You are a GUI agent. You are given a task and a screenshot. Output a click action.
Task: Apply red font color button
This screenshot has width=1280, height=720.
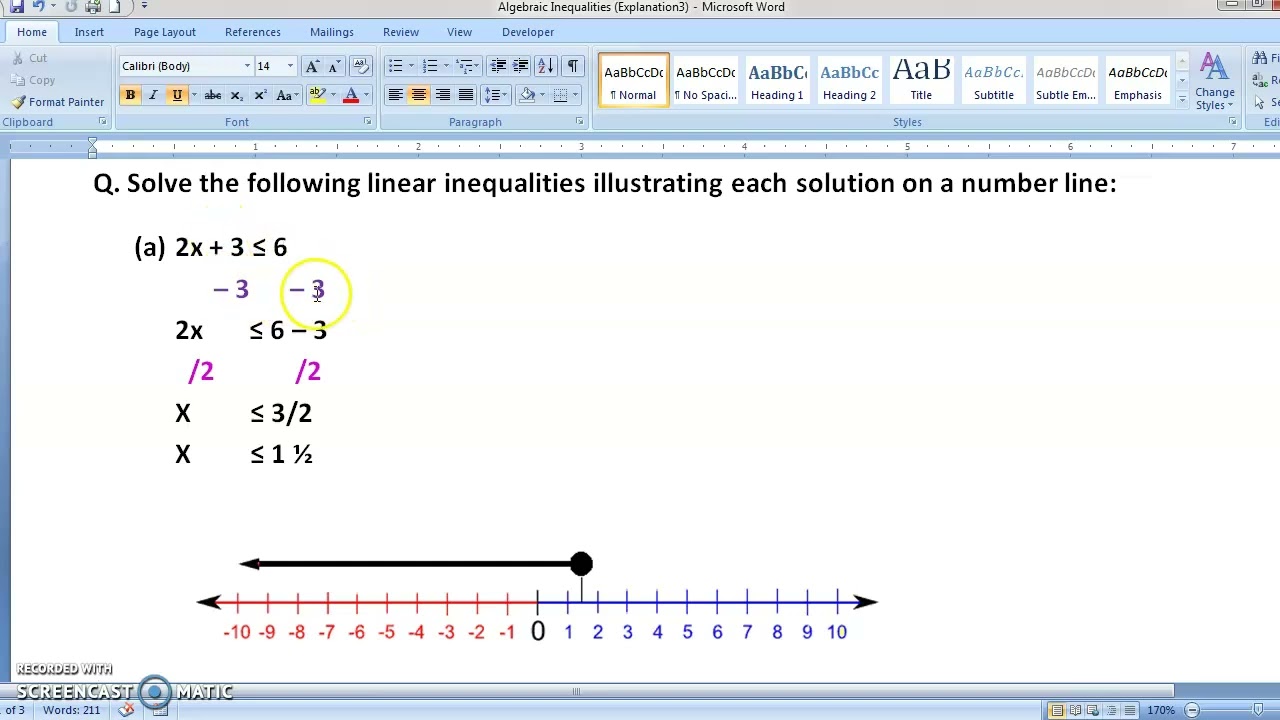(x=351, y=95)
